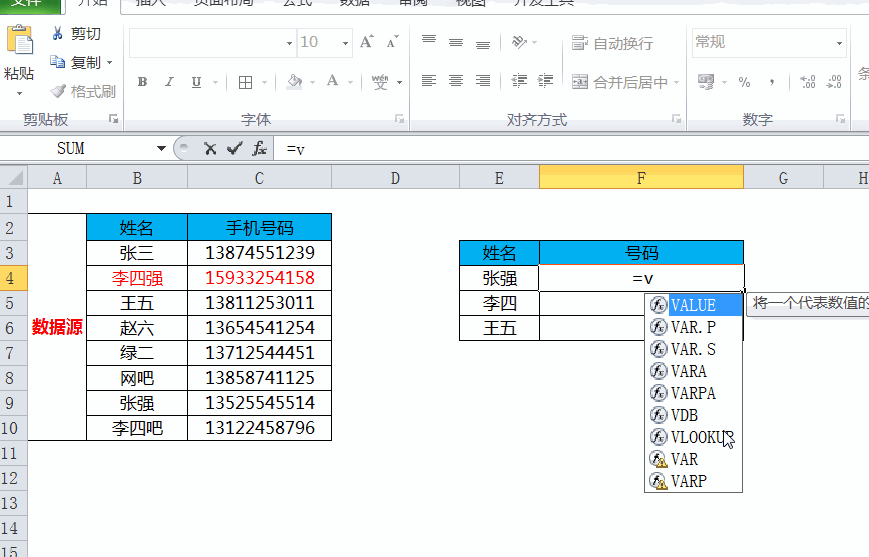The width and height of the screenshot is (869, 557).
Task: Open clipboard group dialog launcher
Action: click(114, 119)
